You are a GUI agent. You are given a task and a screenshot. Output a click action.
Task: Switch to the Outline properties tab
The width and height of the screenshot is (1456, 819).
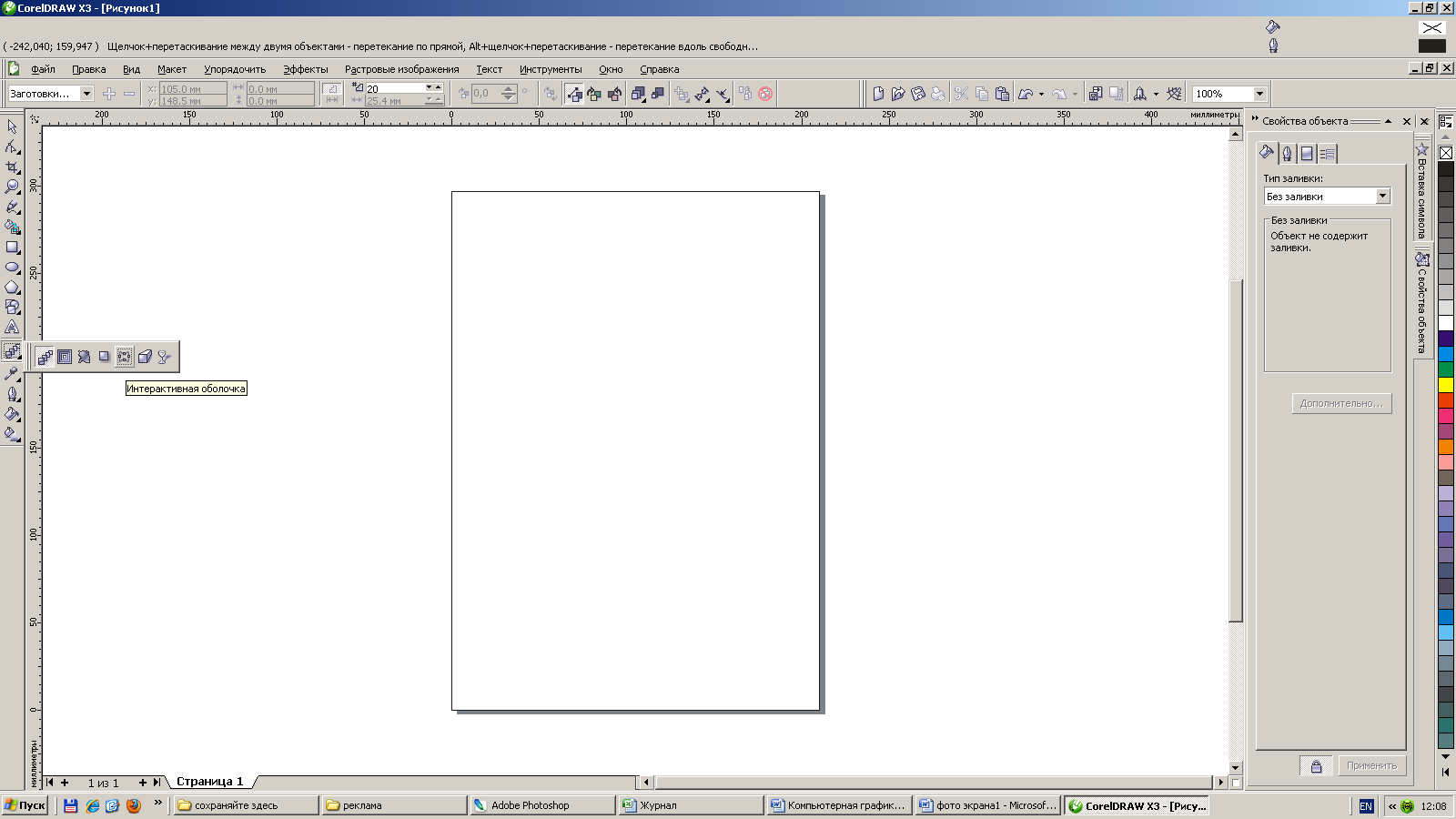(x=1287, y=154)
